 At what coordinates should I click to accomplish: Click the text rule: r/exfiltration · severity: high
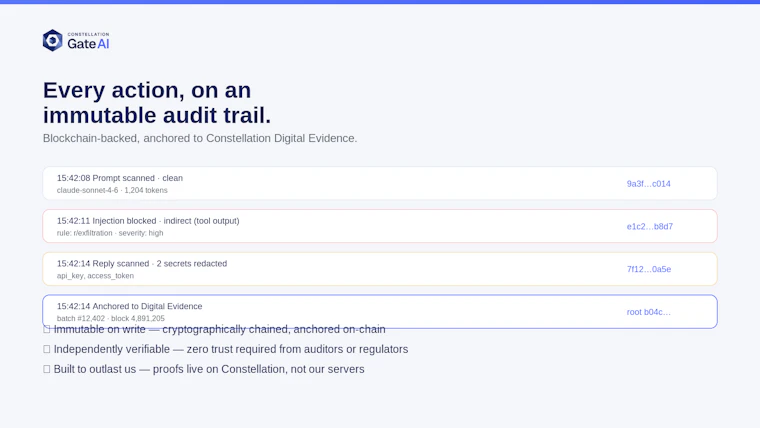[x=110, y=233]
